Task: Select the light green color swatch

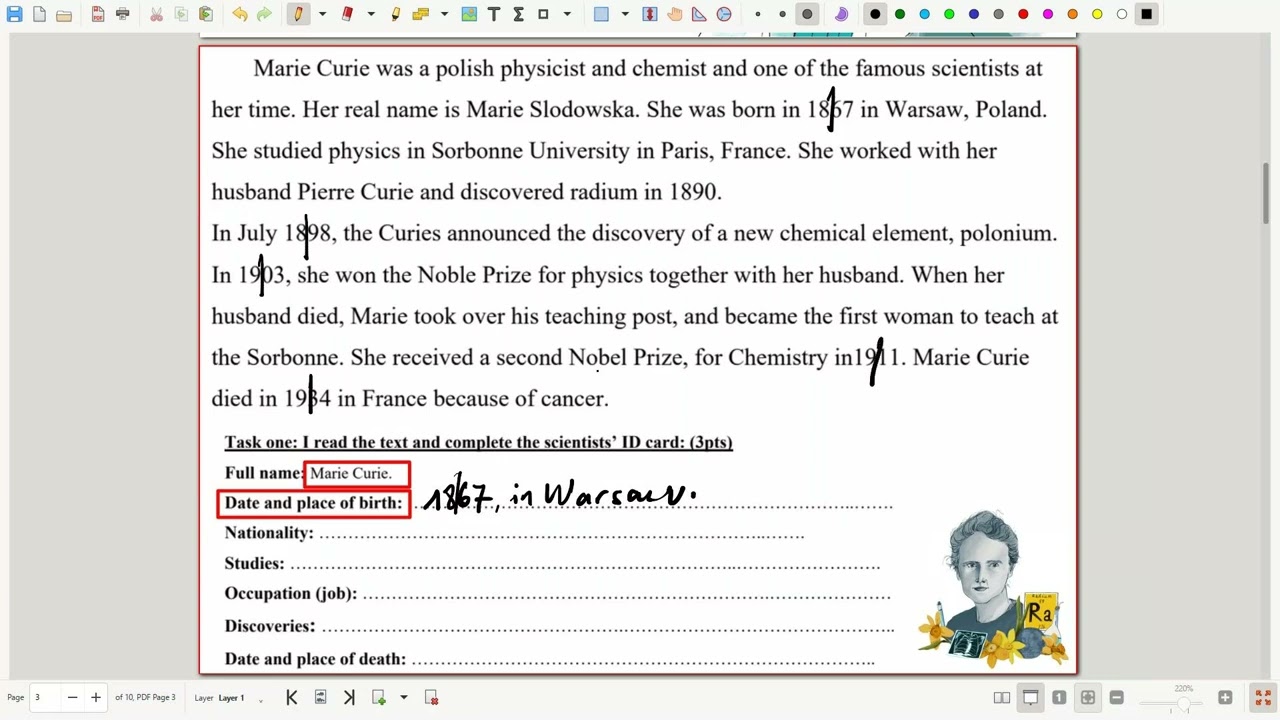Action: 949,14
